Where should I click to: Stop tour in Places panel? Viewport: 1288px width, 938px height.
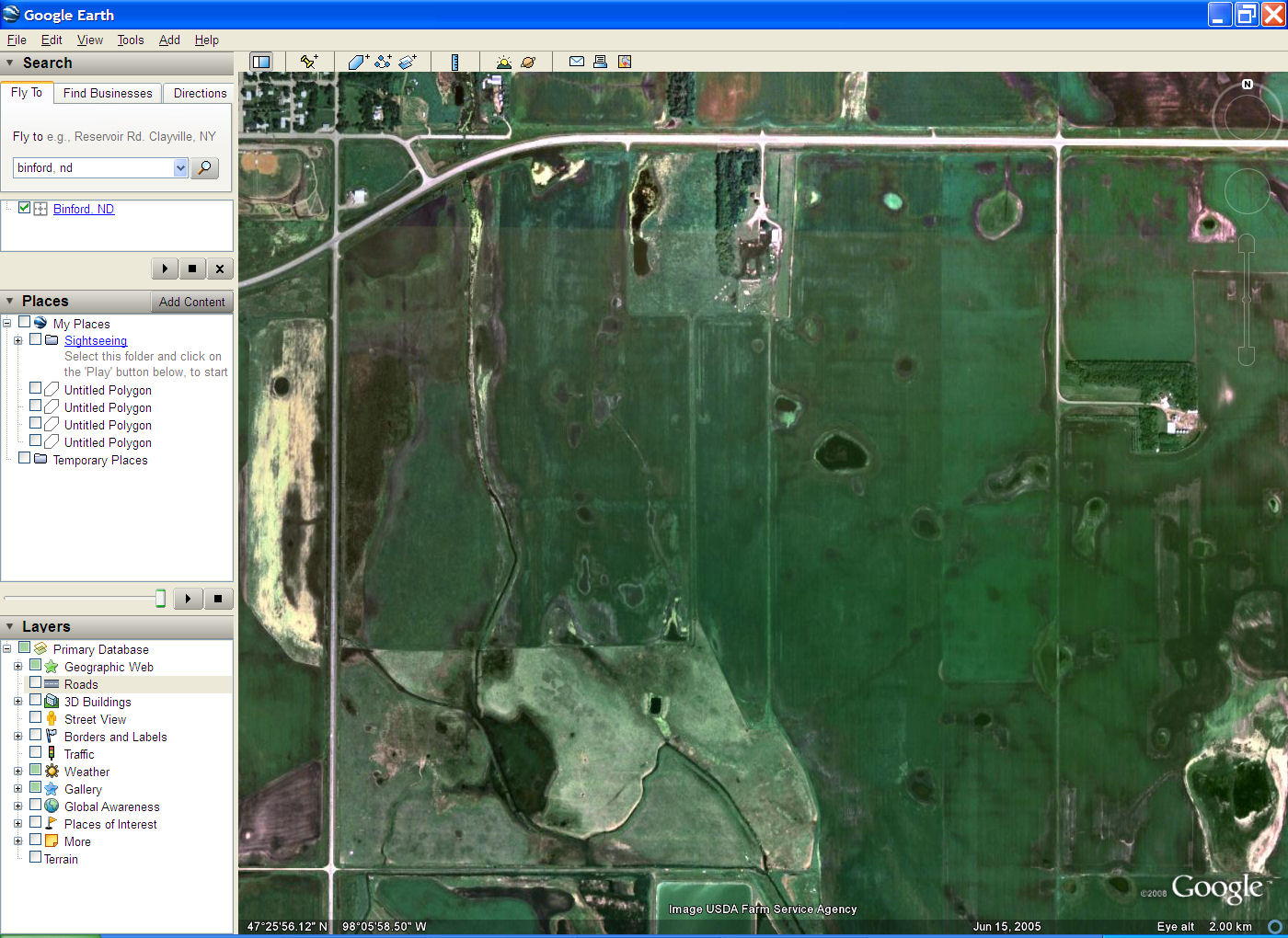[x=218, y=599]
